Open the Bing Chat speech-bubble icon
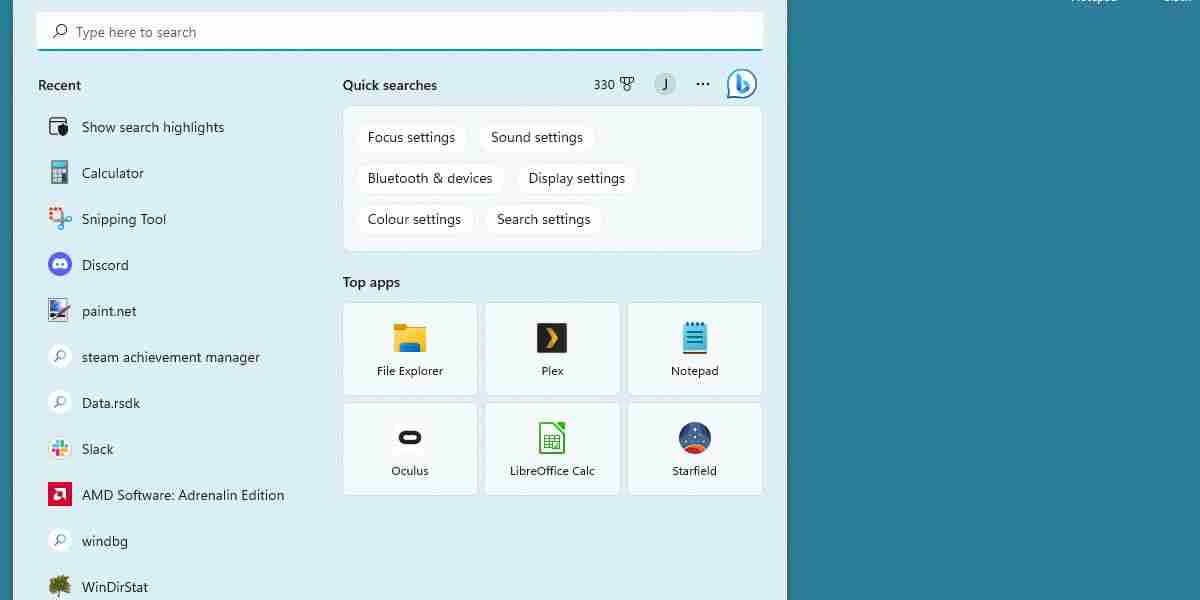This screenshot has width=1200, height=600. click(741, 84)
